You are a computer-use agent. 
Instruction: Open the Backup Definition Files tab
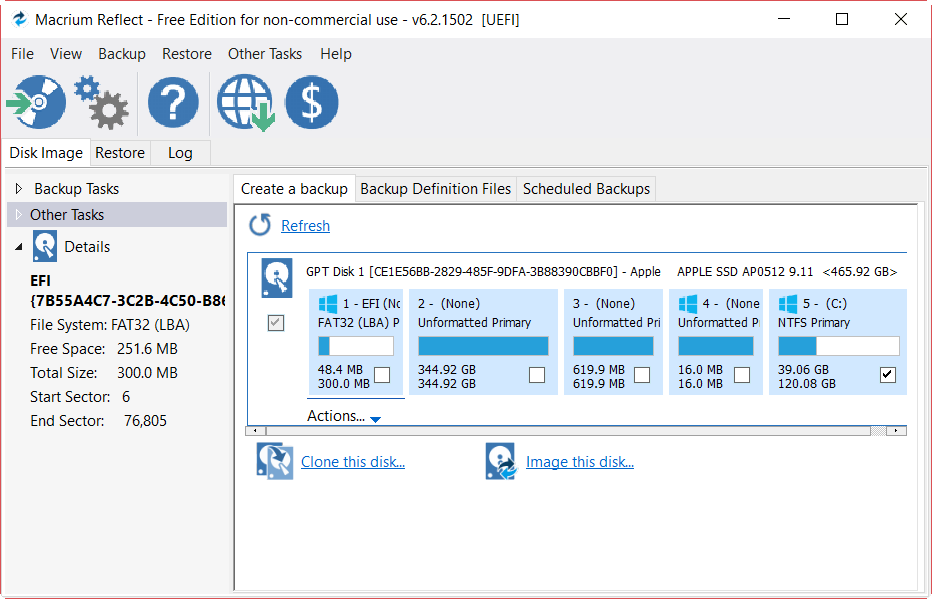(436, 189)
